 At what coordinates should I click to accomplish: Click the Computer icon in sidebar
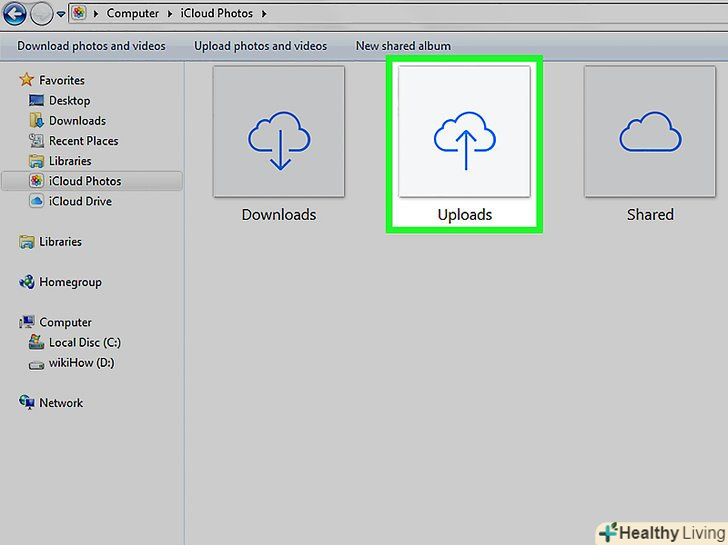tap(26, 322)
